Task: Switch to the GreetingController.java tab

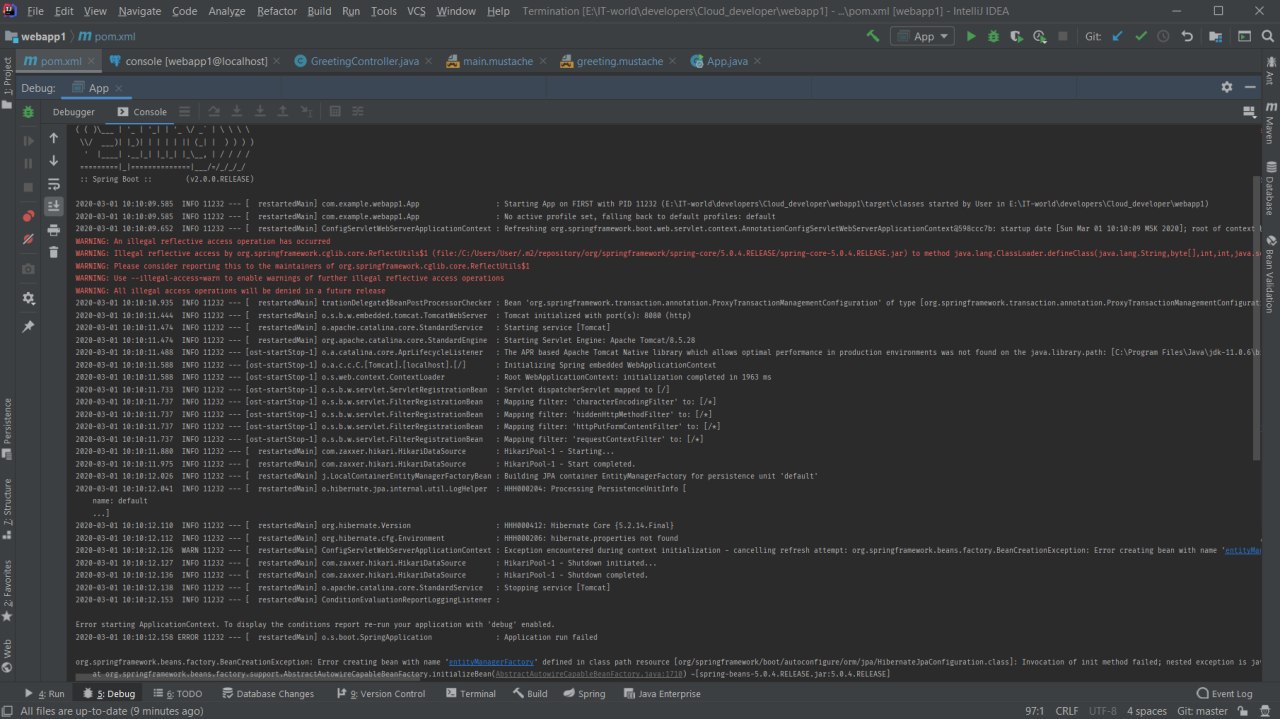Action: point(364,61)
